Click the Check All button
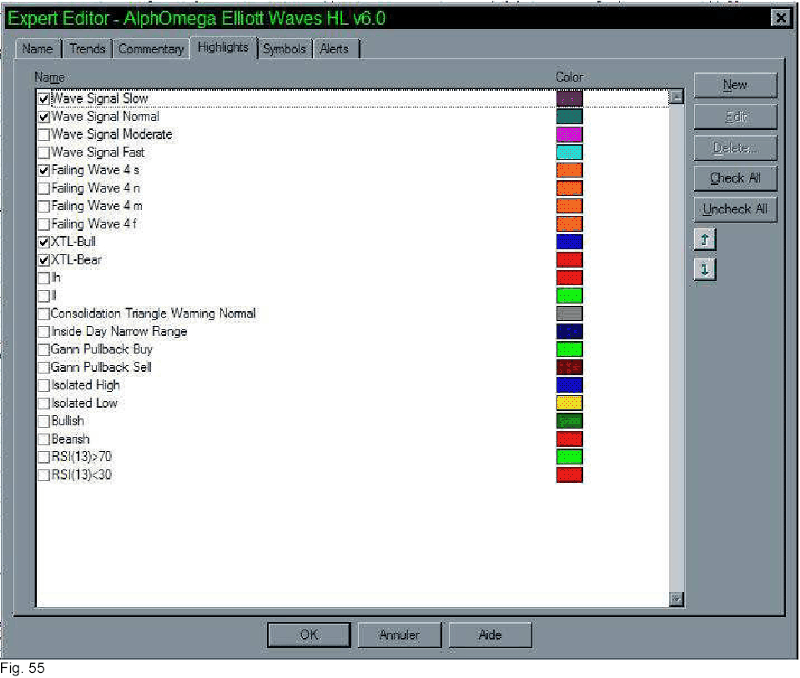 [x=735, y=179]
